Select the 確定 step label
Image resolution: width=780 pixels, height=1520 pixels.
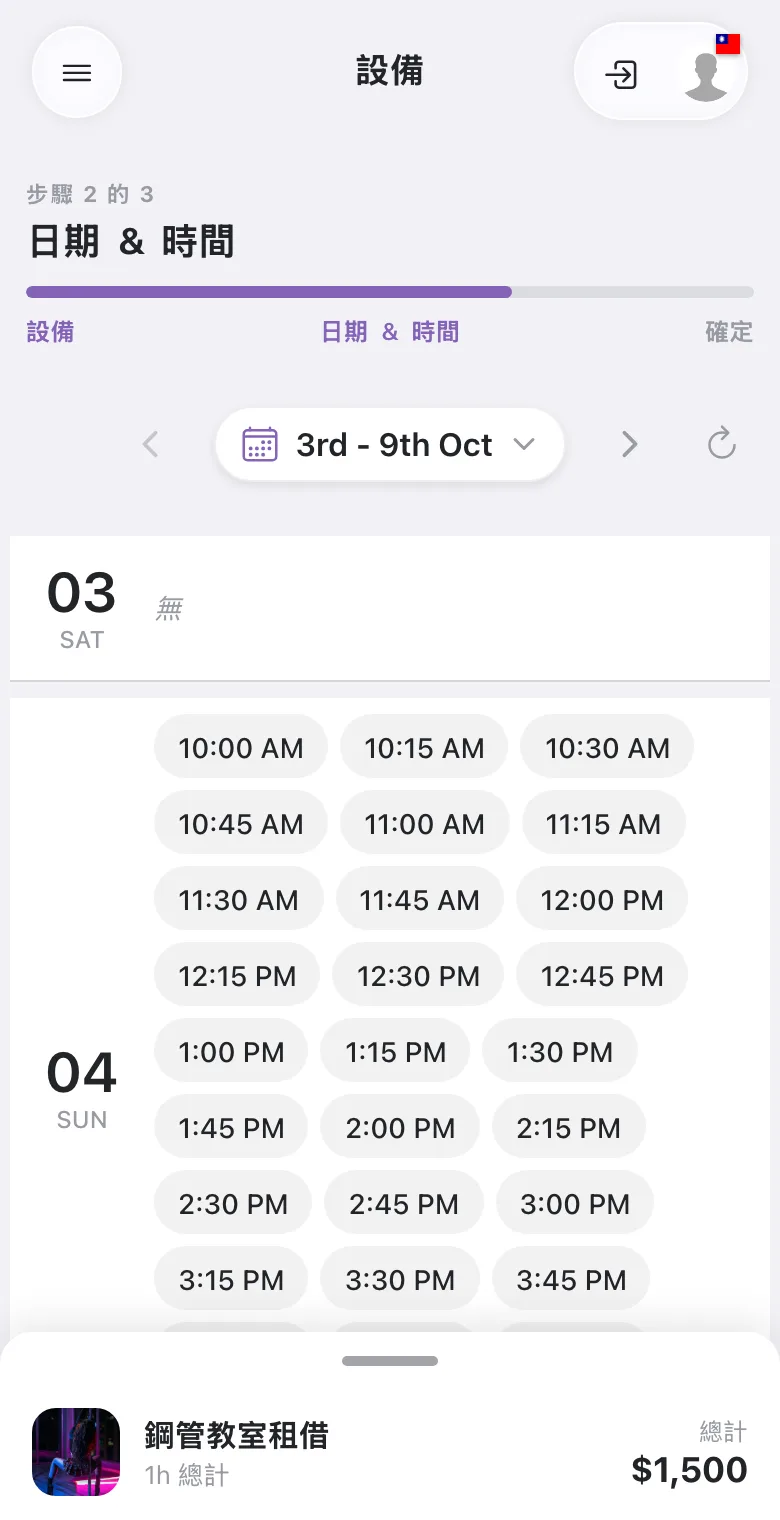tap(729, 332)
